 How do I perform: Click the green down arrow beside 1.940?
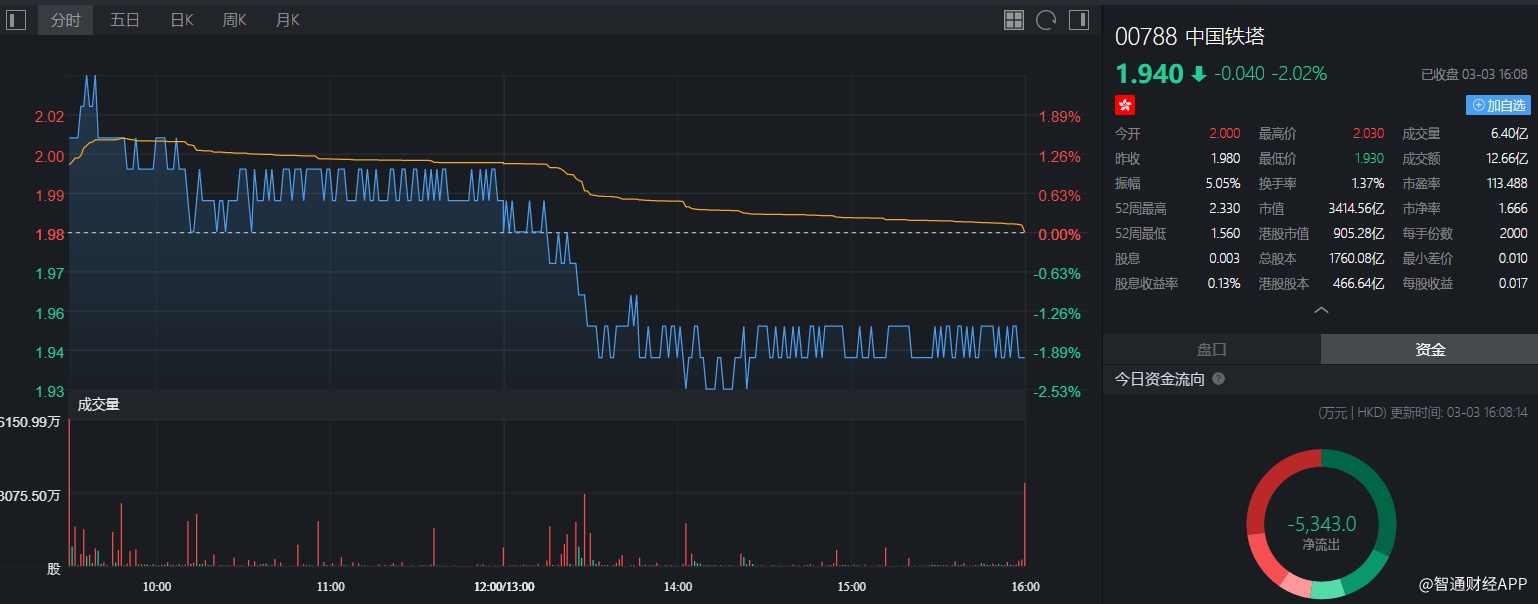[x=1199, y=74]
